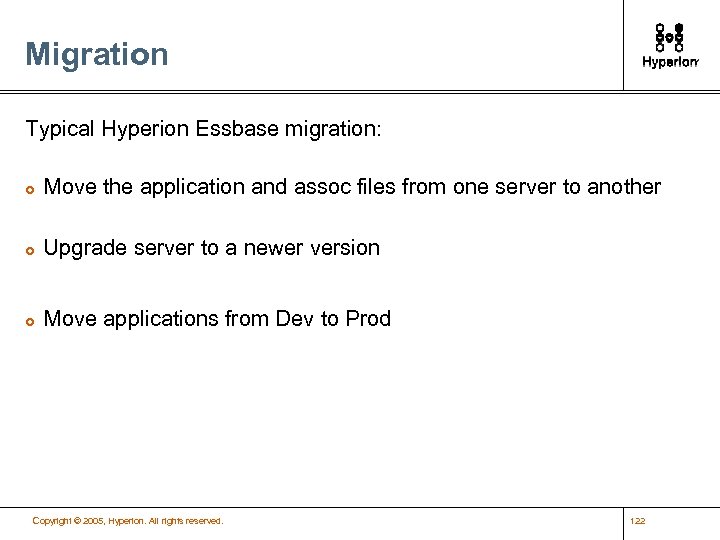Click 'Move applications from Dev to Prod'
Viewport: 720px width, 540px height.
click(x=217, y=319)
